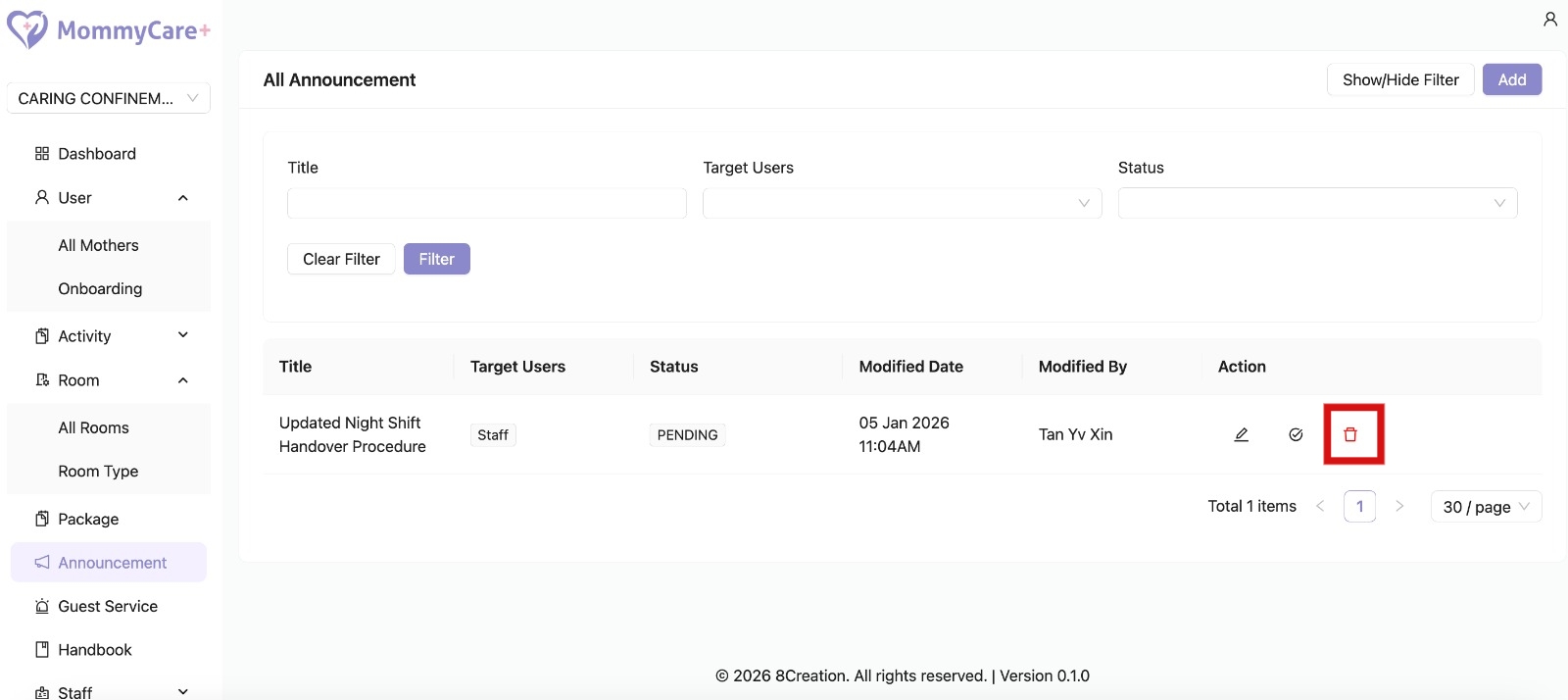
Task: Go to the next page arrow
Action: (1399, 506)
